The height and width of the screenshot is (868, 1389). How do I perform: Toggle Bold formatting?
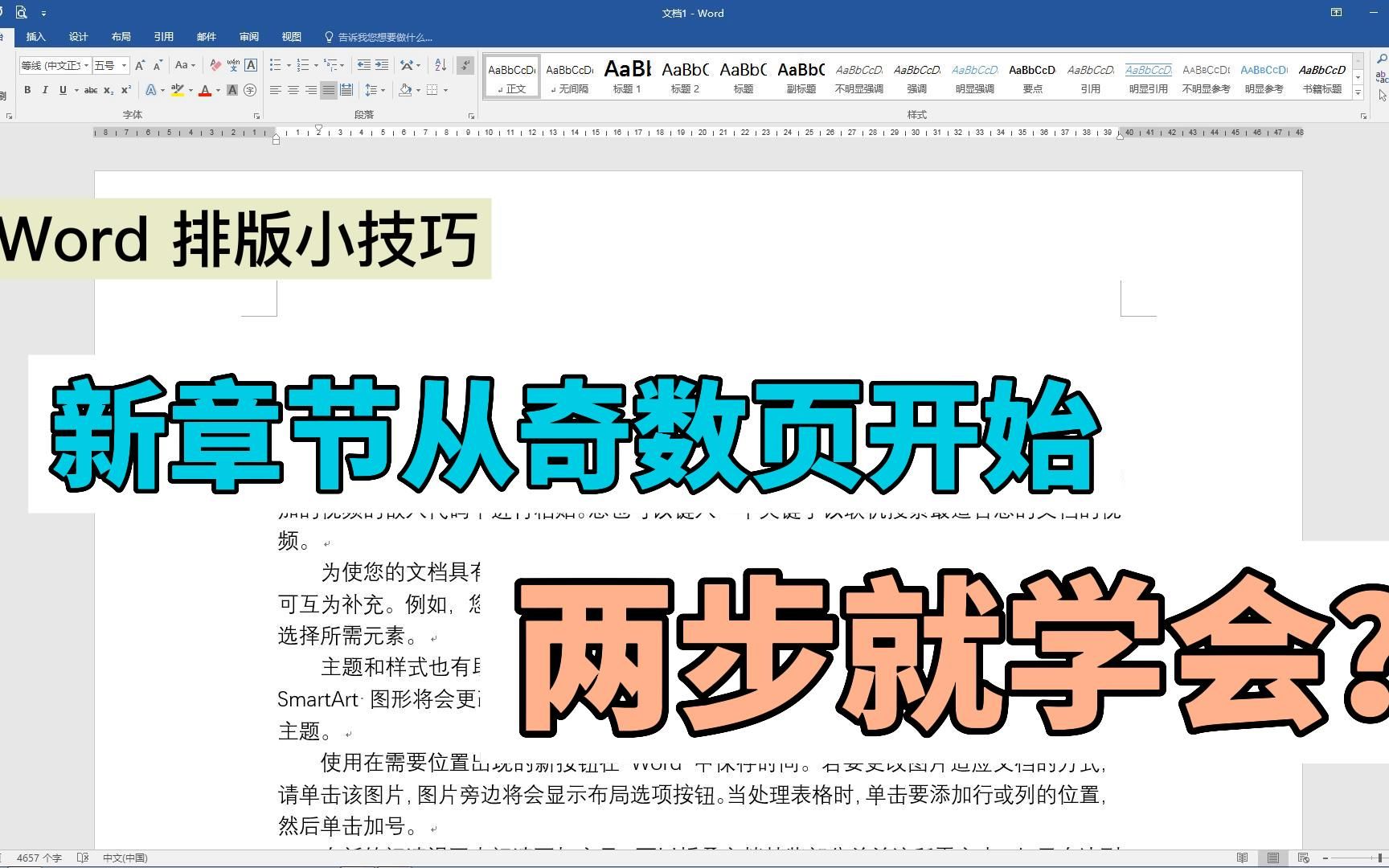pos(27,90)
